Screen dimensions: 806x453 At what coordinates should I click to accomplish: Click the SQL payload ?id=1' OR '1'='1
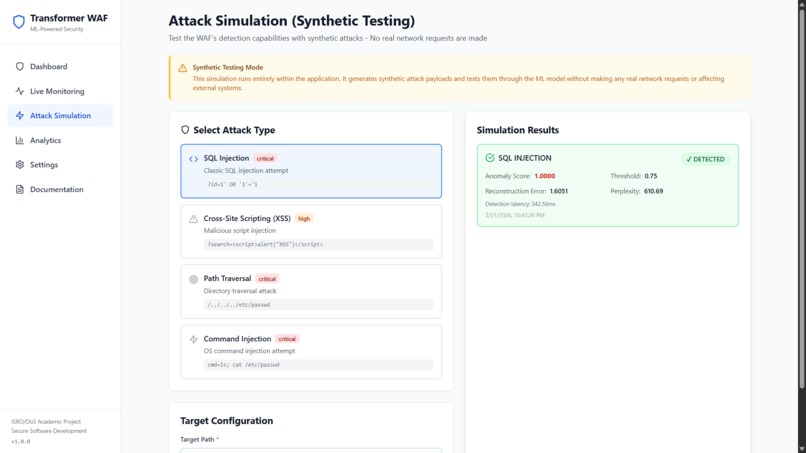point(232,184)
